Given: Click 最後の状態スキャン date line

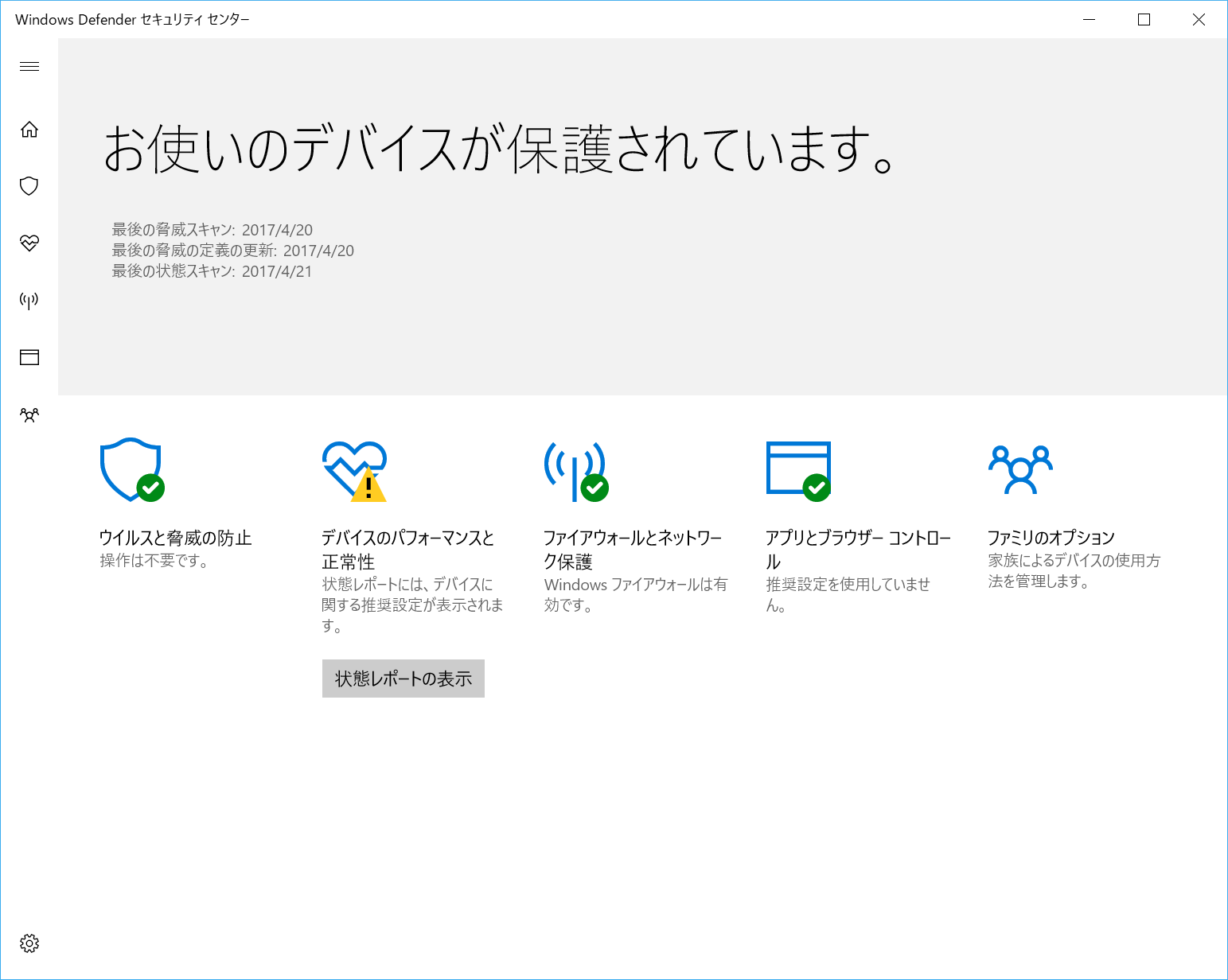Looking at the screenshot, I should (x=212, y=271).
